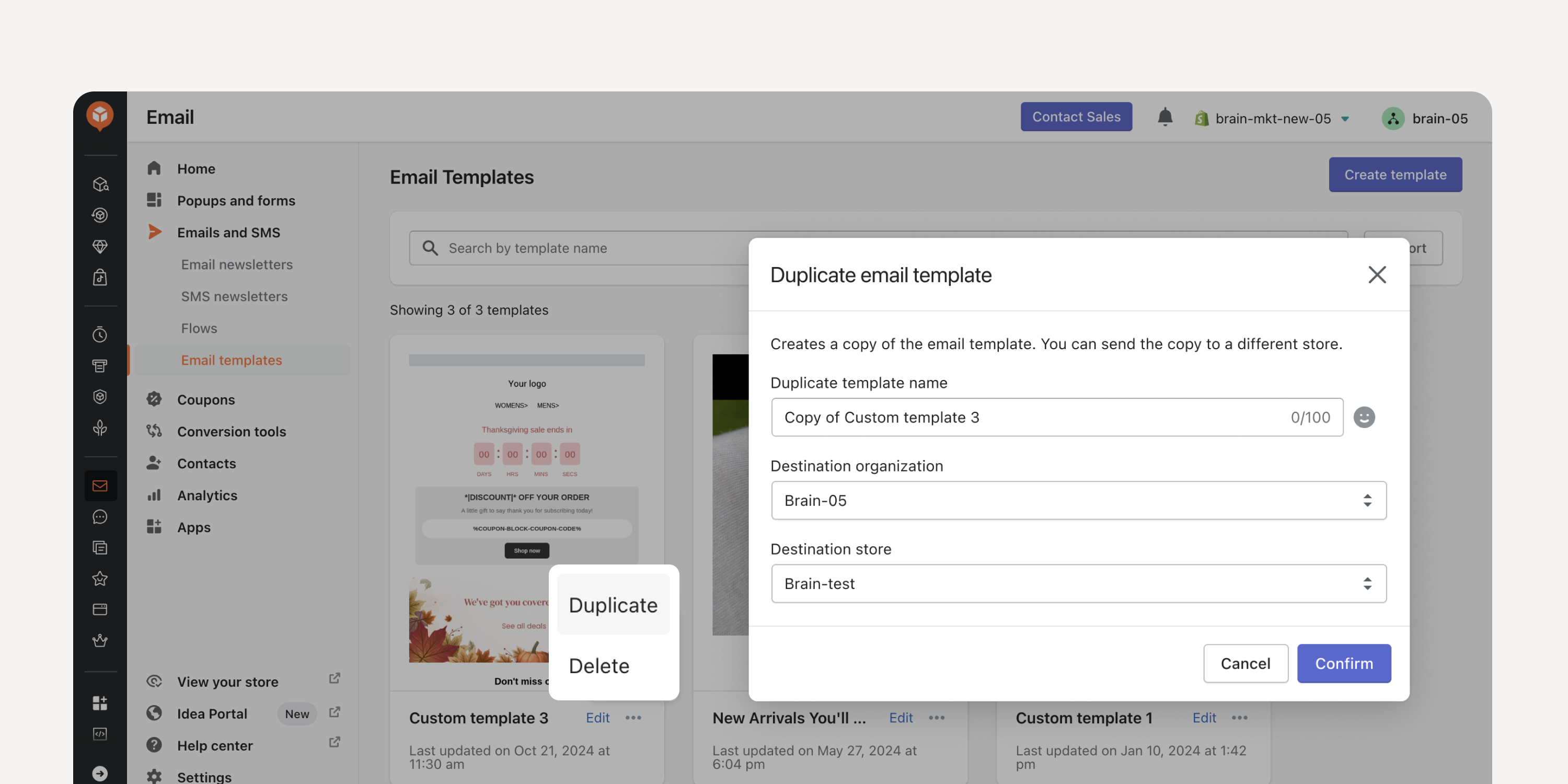Click the hexagon badge icon in the dark rail
The height and width of the screenshot is (784, 1568).
[100, 396]
